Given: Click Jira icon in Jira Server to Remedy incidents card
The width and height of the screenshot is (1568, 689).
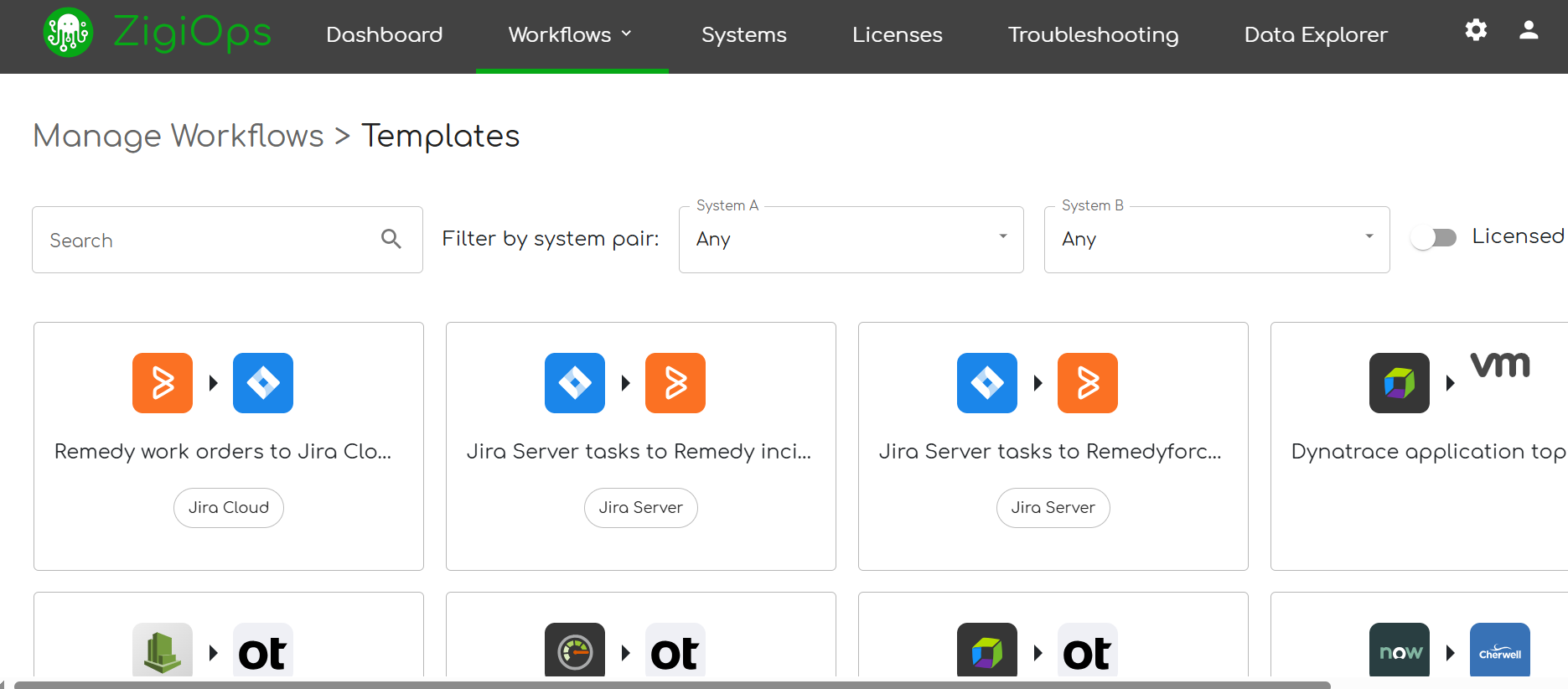Looking at the screenshot, I should 575,383.
